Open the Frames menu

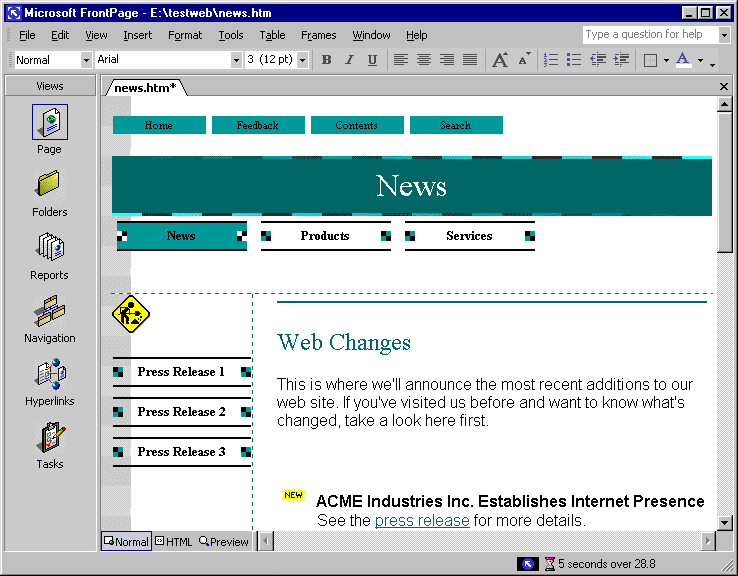(x=319, y=35)
